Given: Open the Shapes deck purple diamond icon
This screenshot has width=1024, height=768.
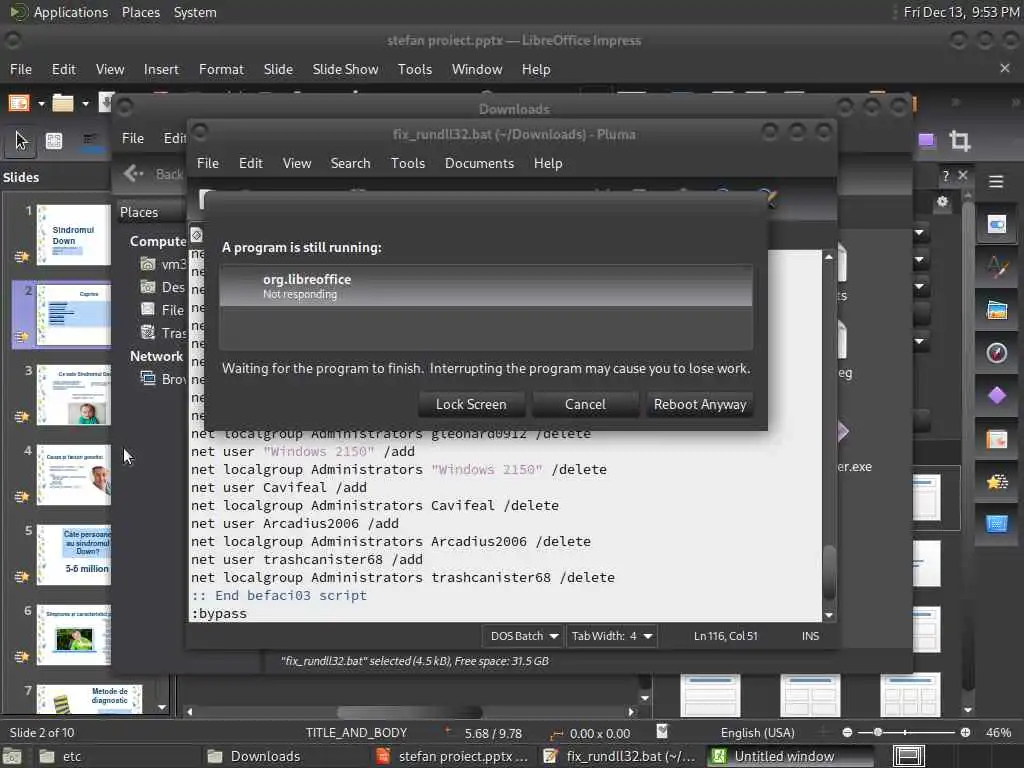Looking at the screenshot, I should [x=997, y=396].
